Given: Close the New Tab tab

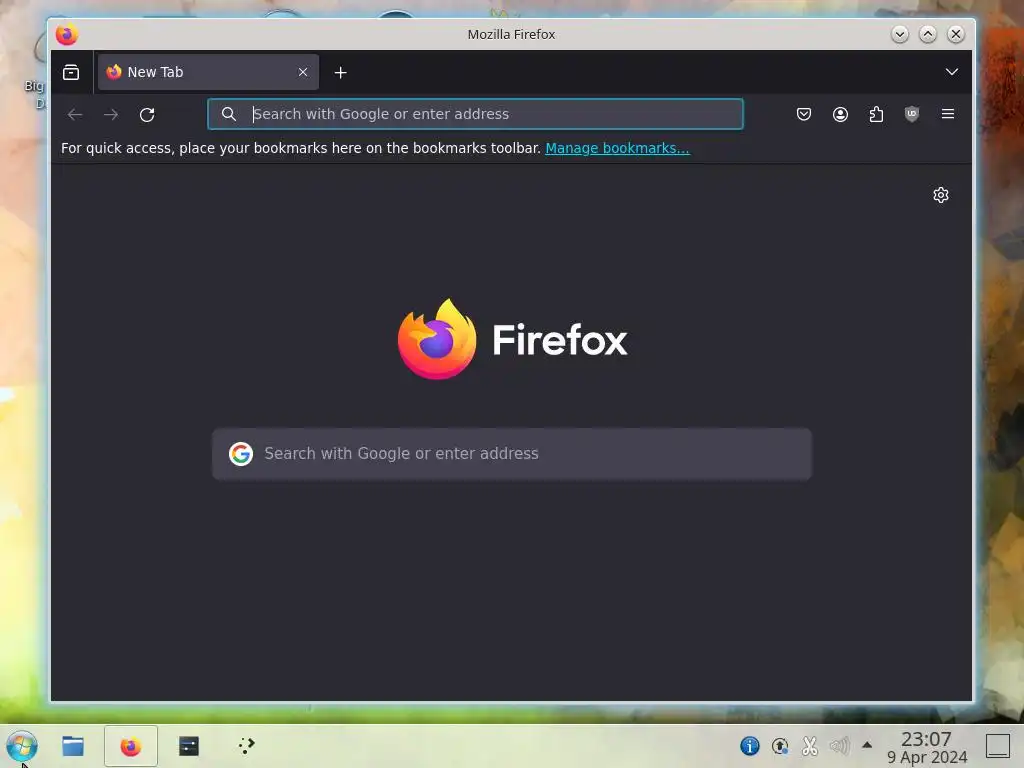Looking at the screenshot, I should (x=303, y=72).
